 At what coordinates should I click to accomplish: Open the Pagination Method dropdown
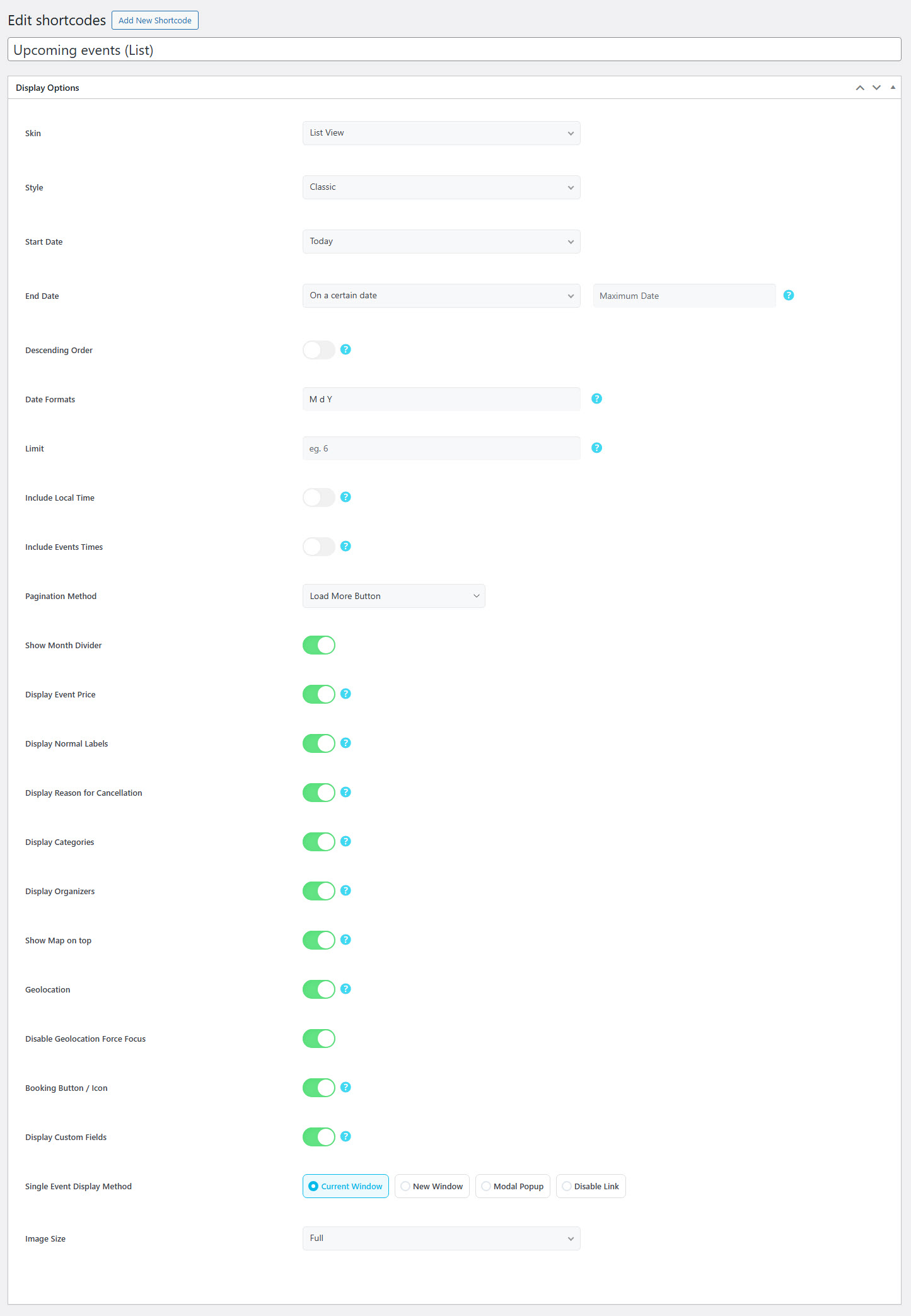coord(393,596)
